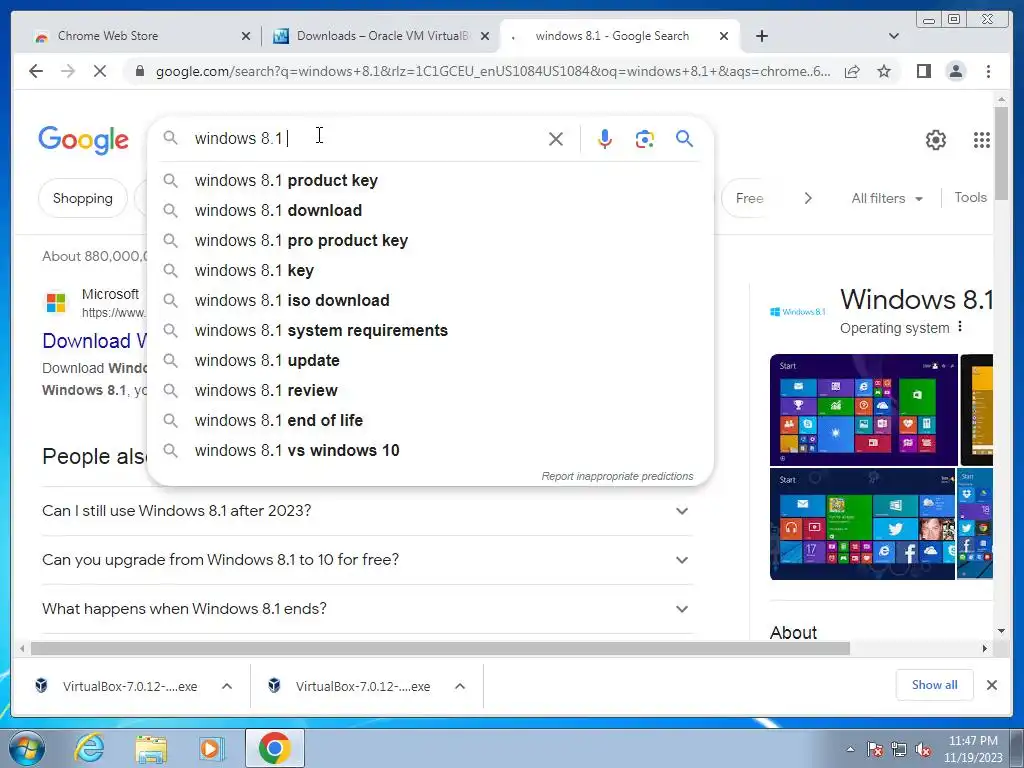Close the downloads shelf bar
Viewport: 1024px width, 768px height.
coord(991,685)
